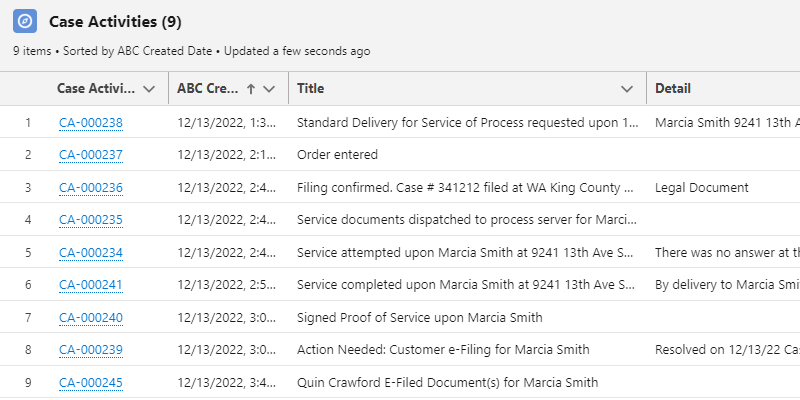Click the Case Activities compass icon
The image size is (800, 400).
tap(26, 21)
